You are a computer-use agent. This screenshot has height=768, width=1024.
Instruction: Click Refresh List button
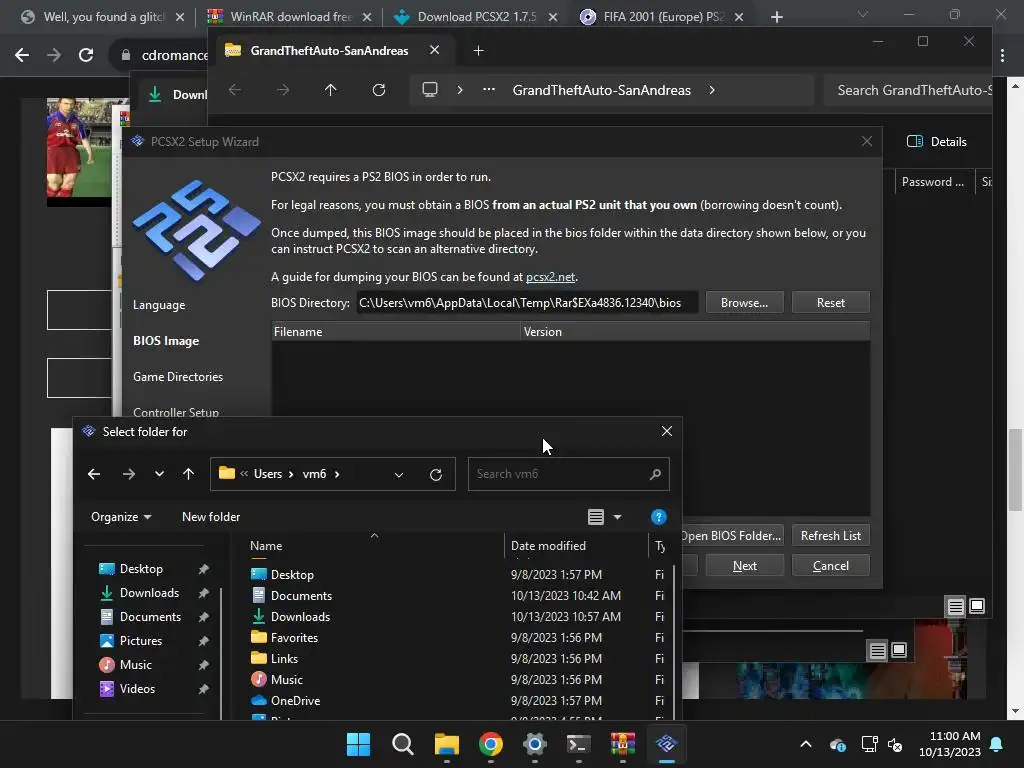(830, 536)
